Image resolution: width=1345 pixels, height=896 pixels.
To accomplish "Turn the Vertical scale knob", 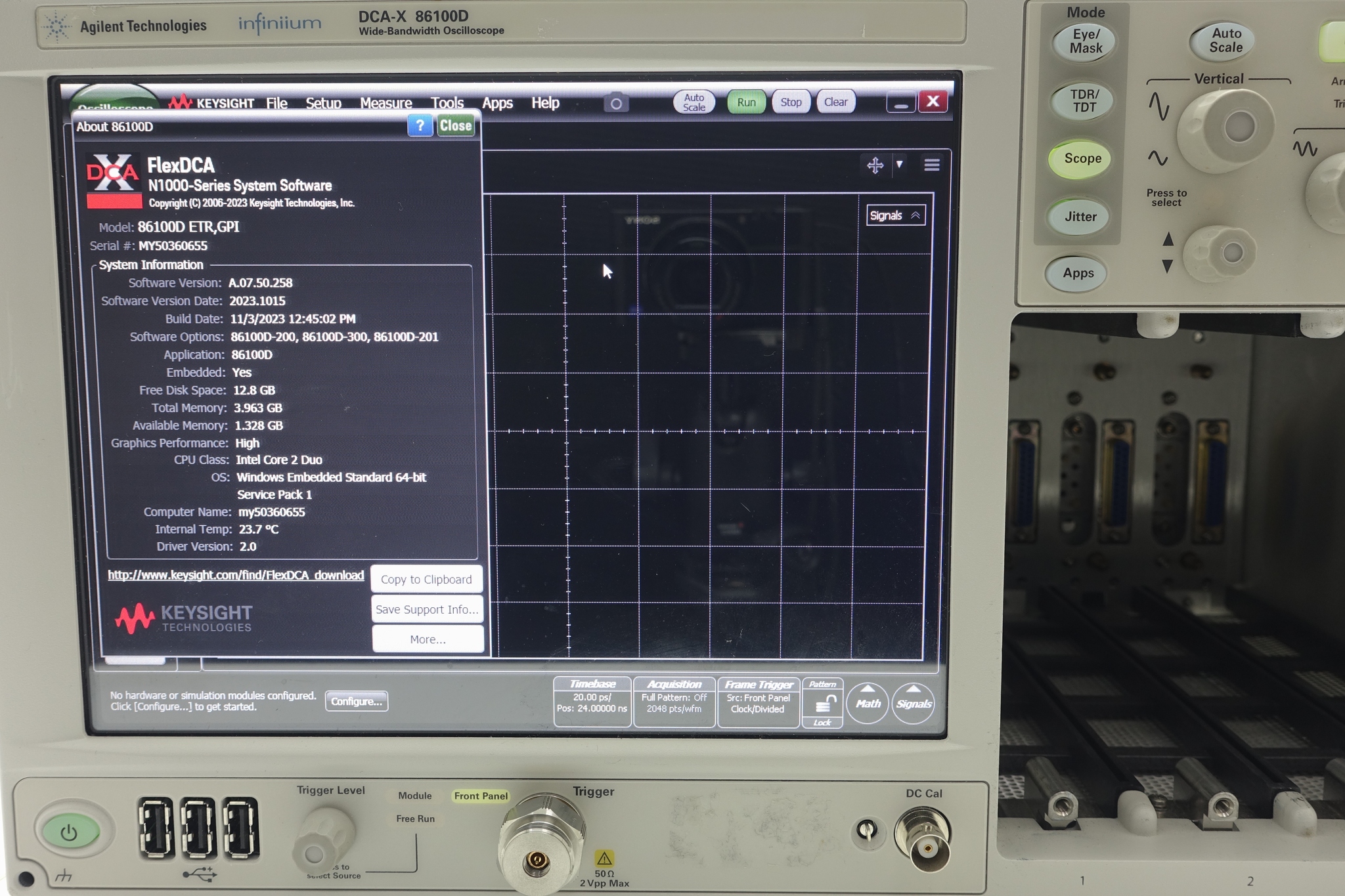I will pyautogui.click(x=1225, y=130).
